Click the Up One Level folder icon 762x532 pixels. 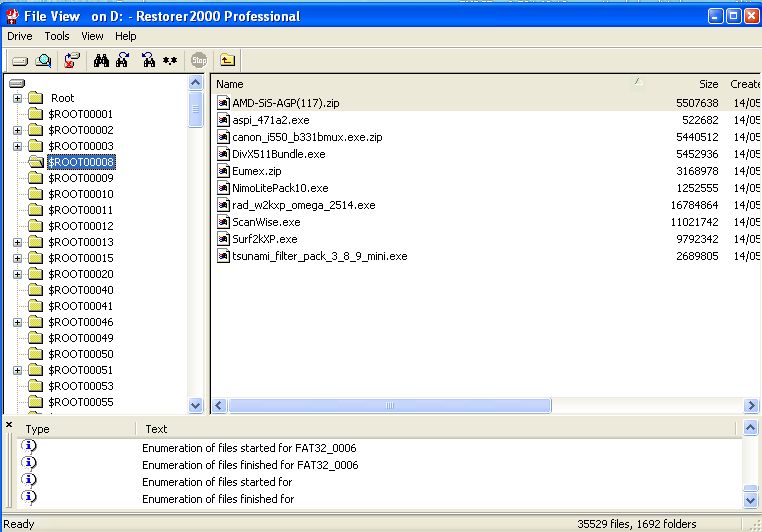pos(227,60)
